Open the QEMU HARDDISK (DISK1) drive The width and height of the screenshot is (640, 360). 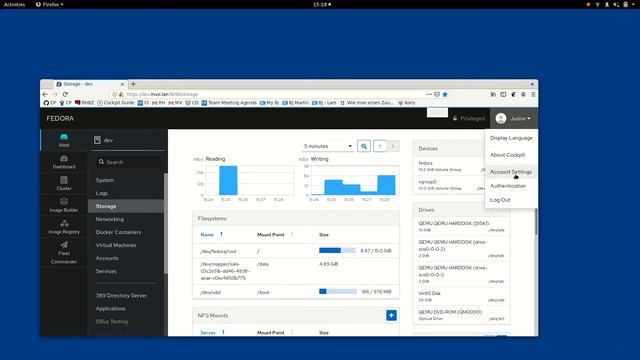coord(461,227)
